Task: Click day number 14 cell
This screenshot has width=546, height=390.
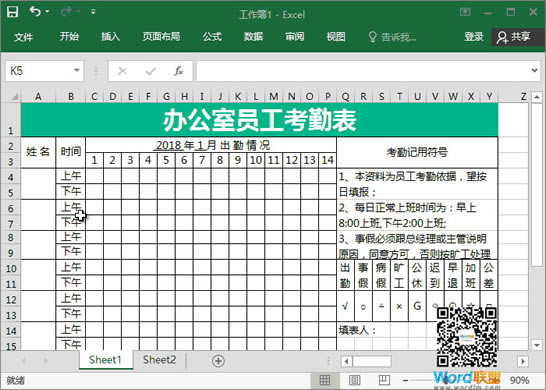Action: [x=327, y=160]
